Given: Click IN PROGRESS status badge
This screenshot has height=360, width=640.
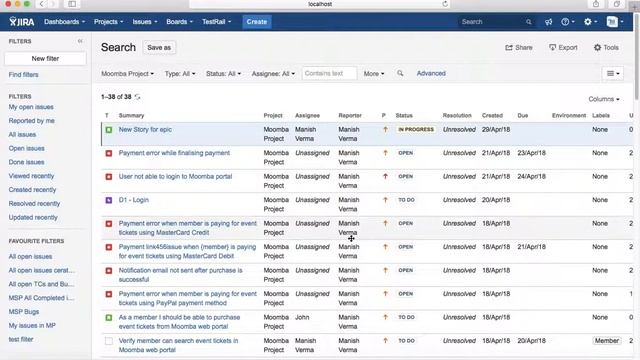Looking at the screenshot, I should (x=416, y=129).
